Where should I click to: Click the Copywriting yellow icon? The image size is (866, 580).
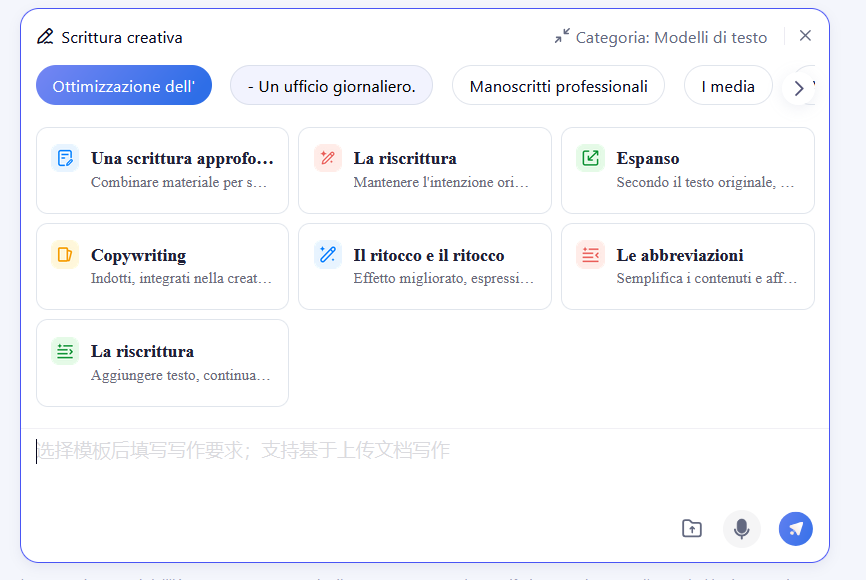tap(65, 254)
